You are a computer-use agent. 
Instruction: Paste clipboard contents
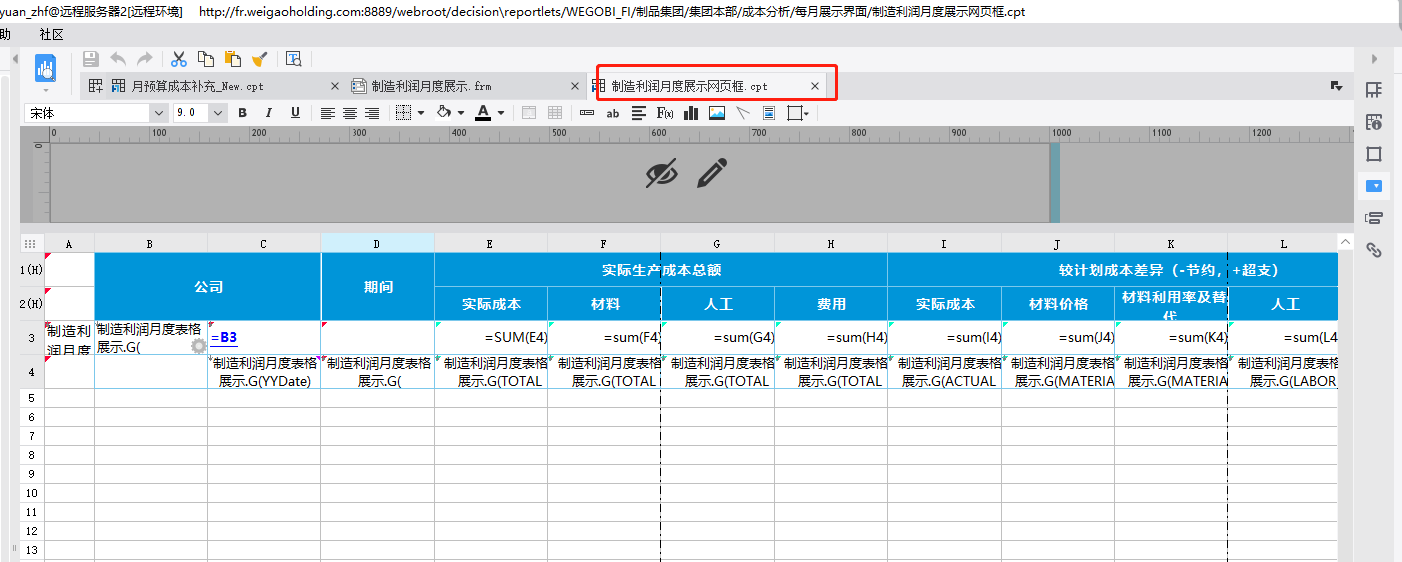click(x=233, y=59)
